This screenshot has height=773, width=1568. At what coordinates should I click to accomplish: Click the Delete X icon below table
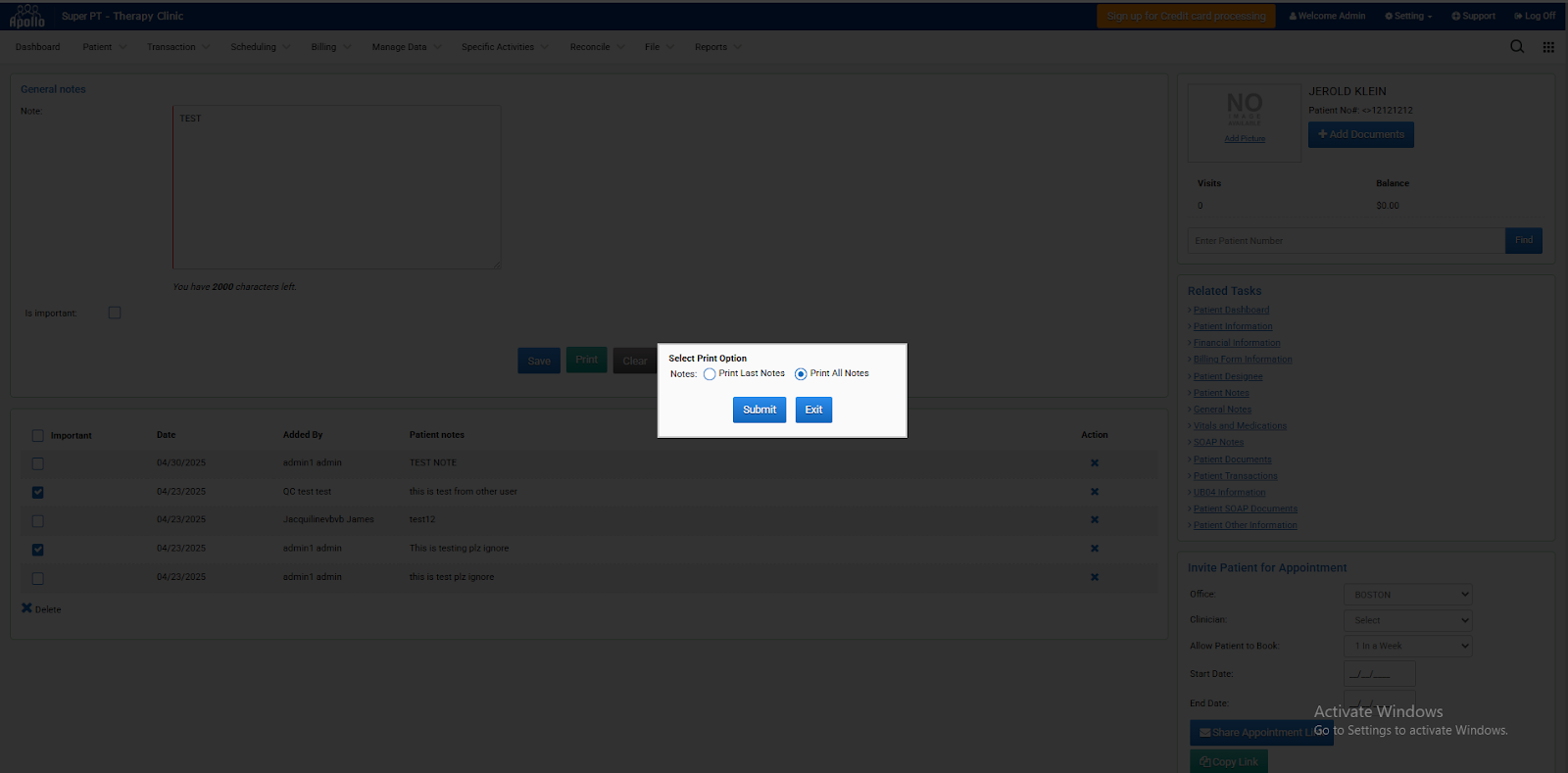pos(27,608)
